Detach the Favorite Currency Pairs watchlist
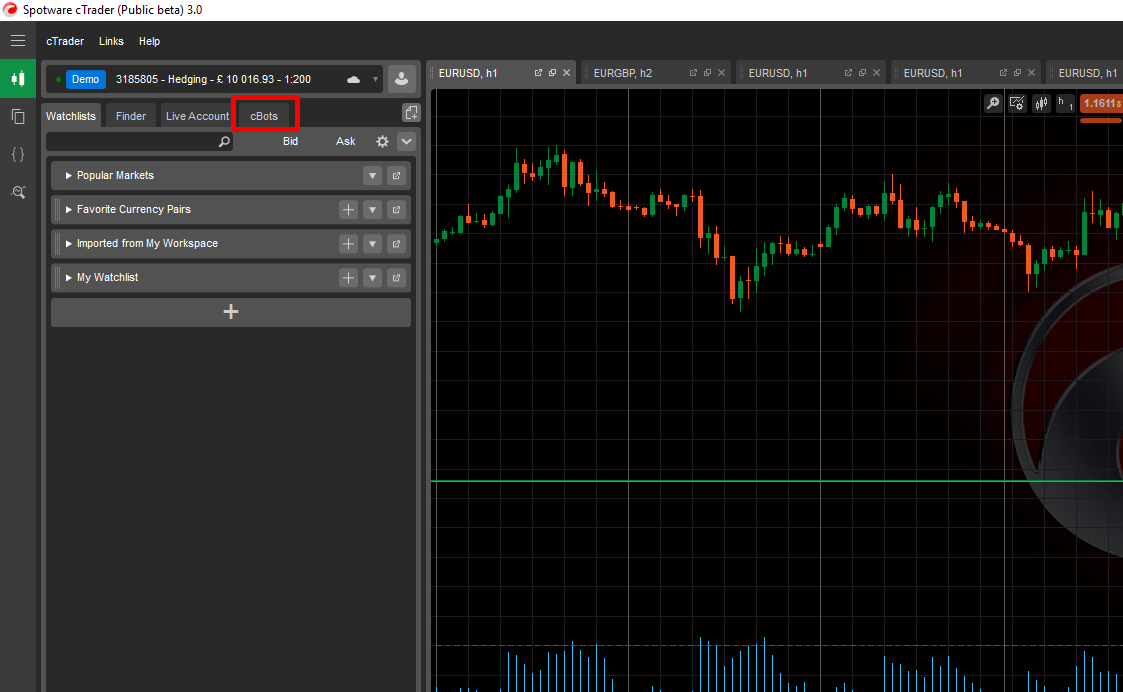 click(396, 209)
